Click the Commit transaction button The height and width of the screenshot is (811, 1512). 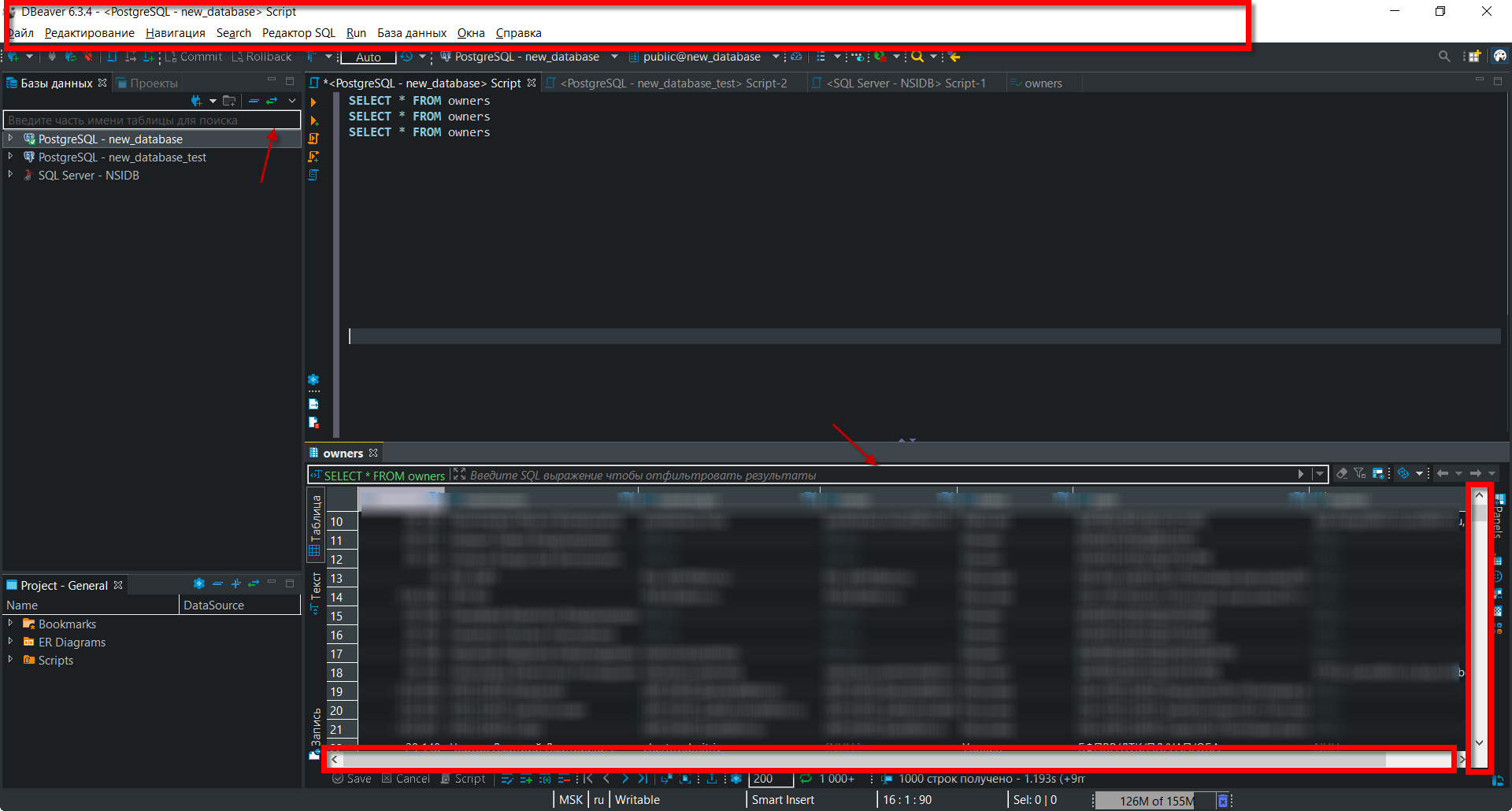[x=194, y=57]
